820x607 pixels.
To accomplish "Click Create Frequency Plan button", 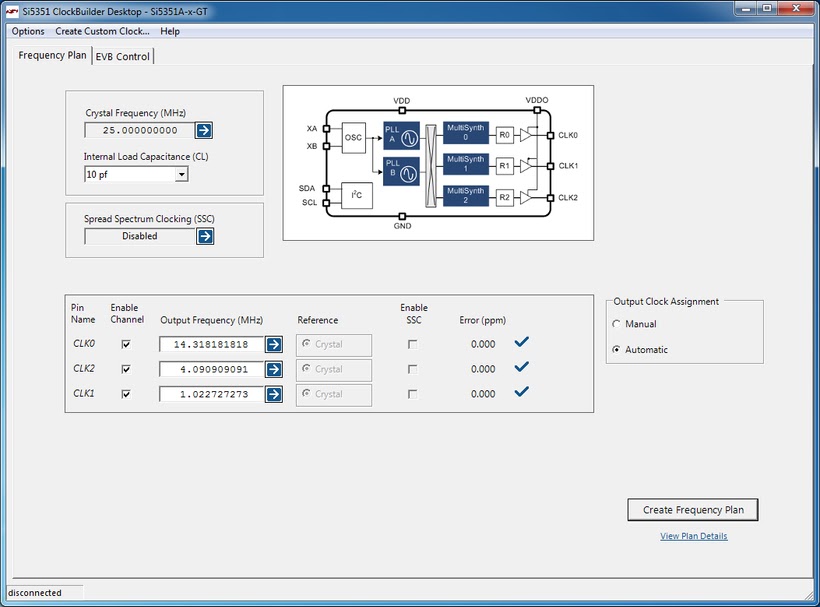I will pos(693,510).
